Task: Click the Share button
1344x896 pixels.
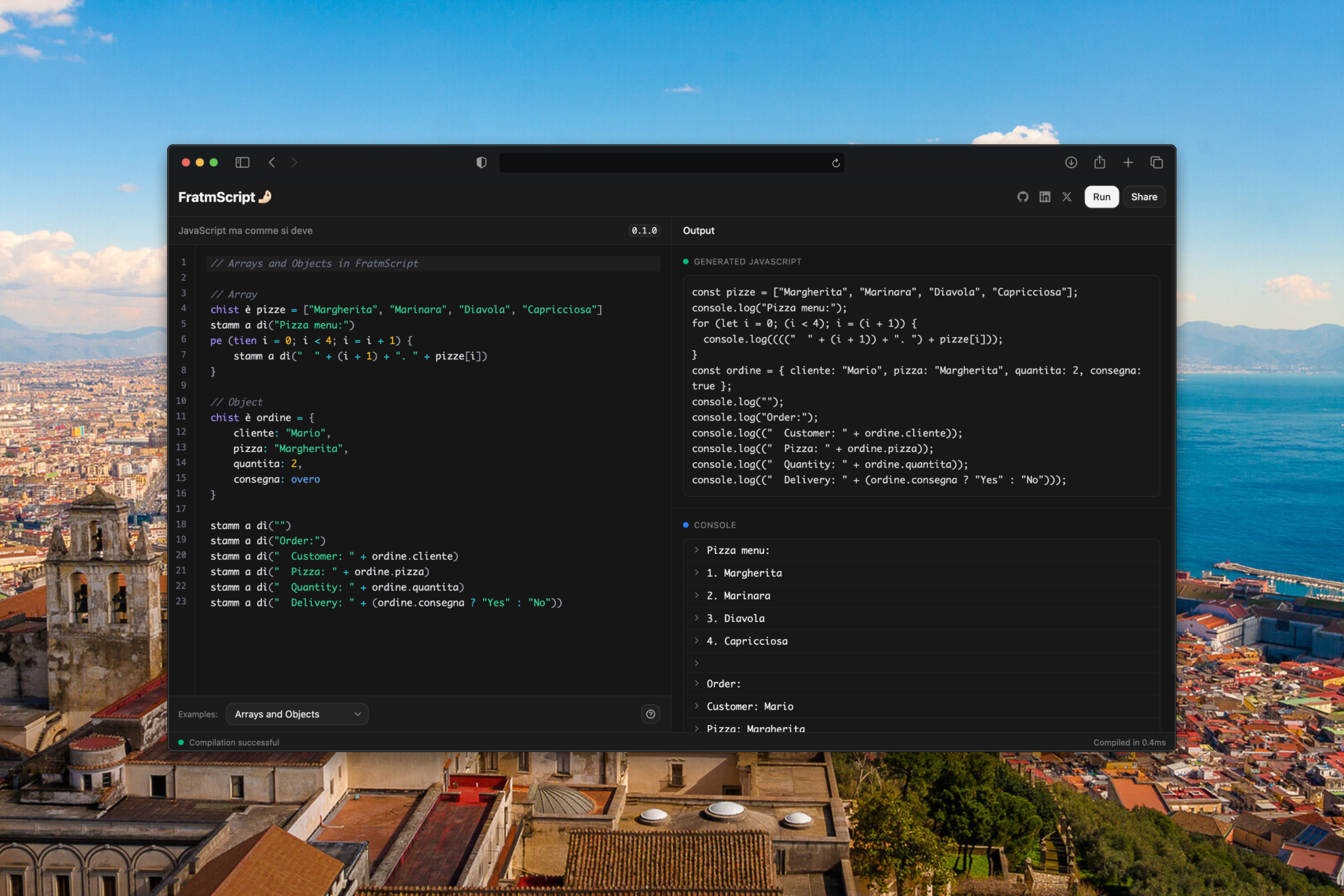Action: pyautogui.click(x=1143, y=197)
